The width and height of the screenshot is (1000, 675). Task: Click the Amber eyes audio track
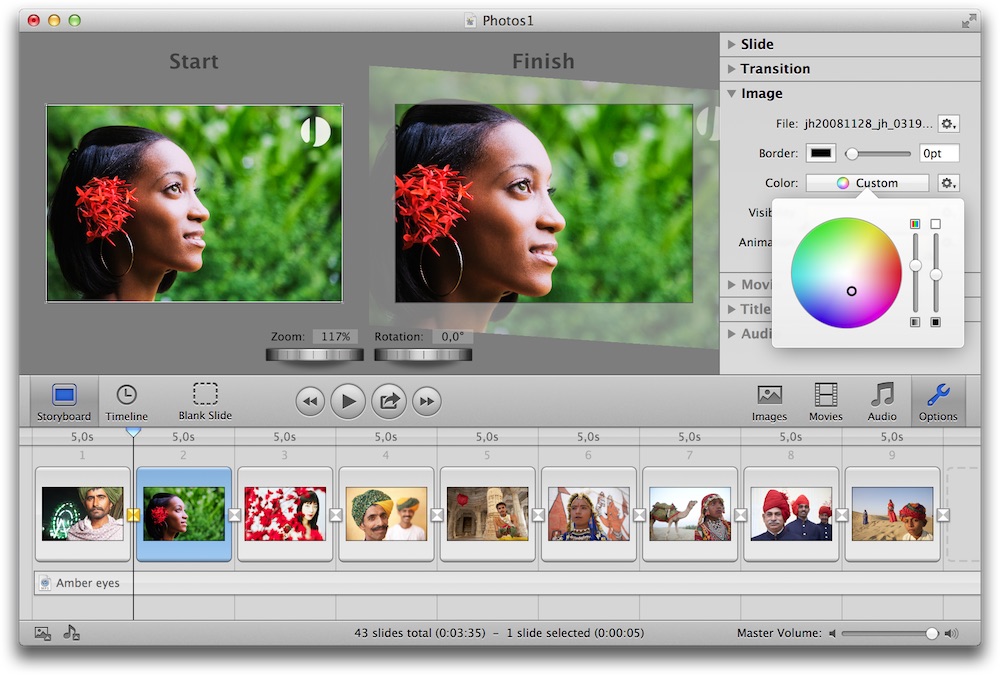[x=507, y=583]
